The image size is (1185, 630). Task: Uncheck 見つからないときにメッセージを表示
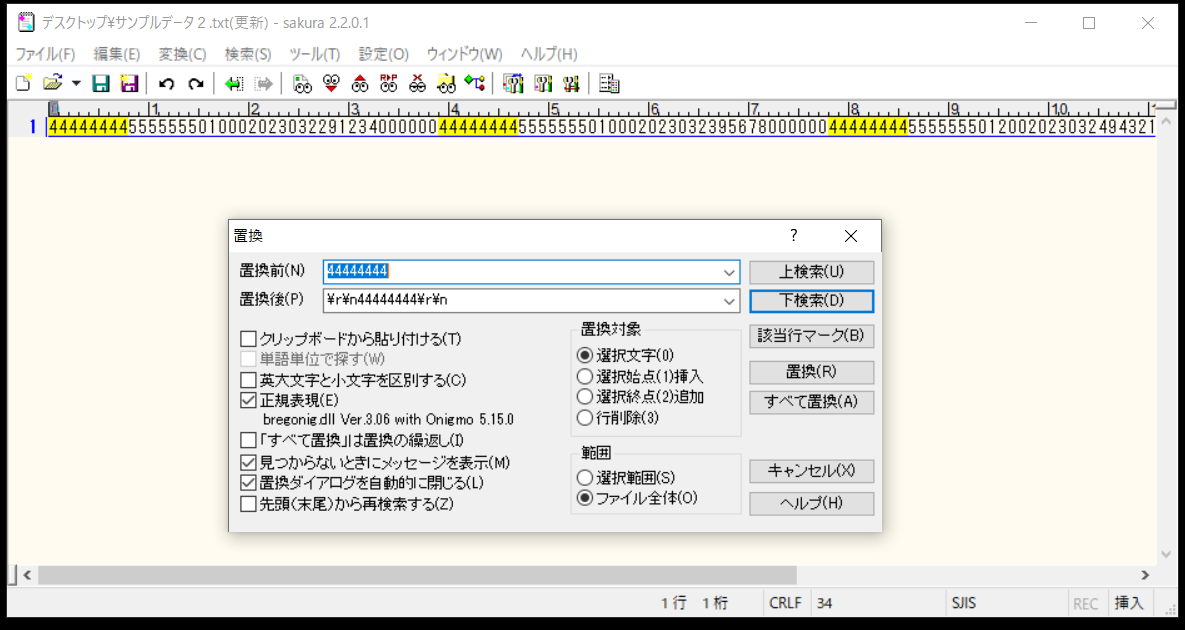click(248, 462)
